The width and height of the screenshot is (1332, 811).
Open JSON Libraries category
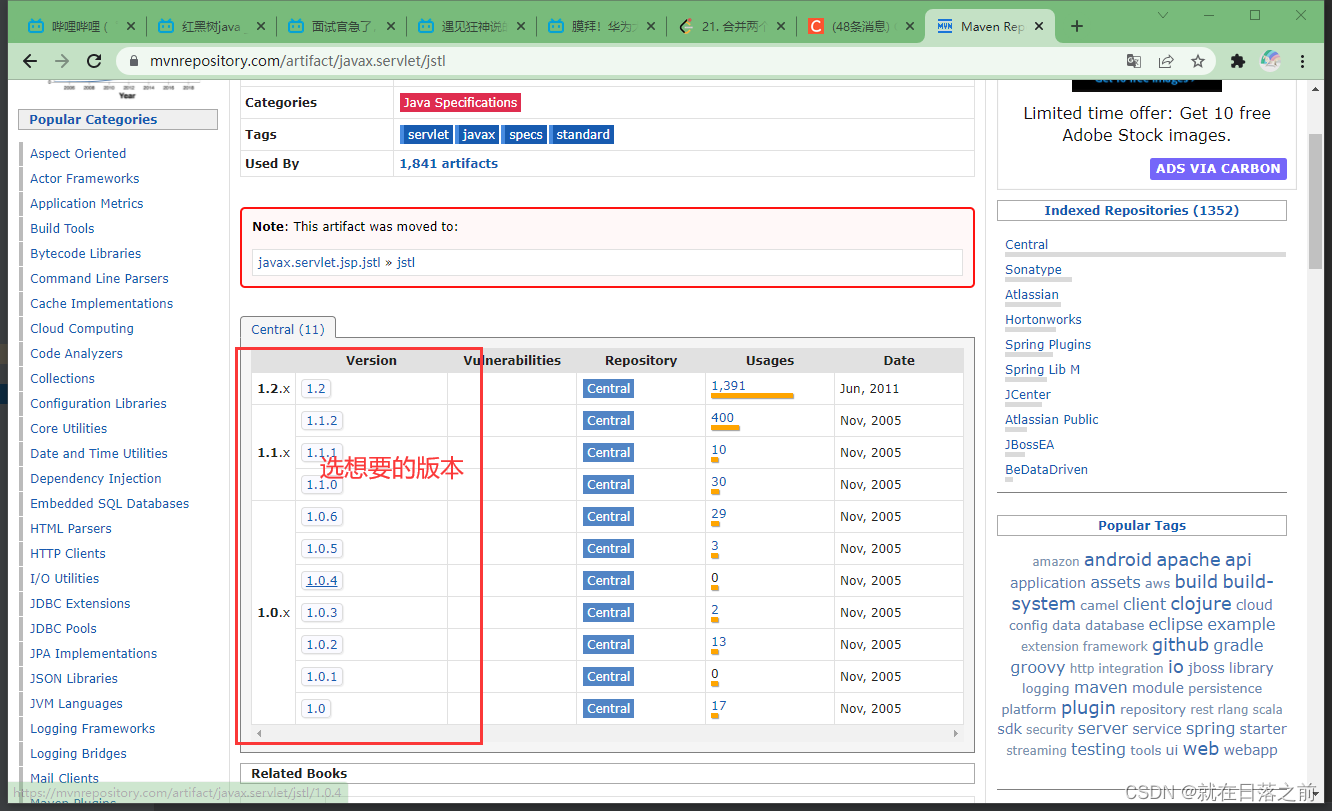pos(74,678)
